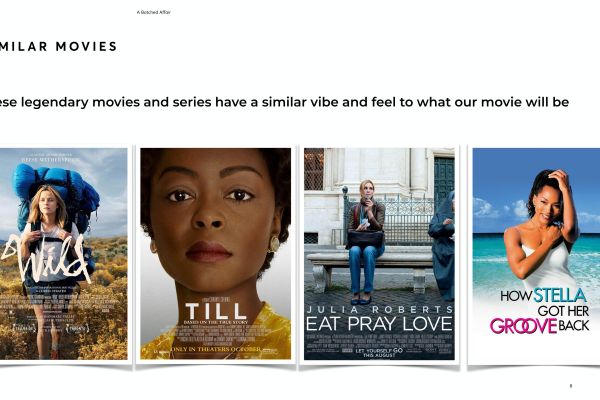The height and width of the screenshot is (400, 600).
Task: Click the handwritten Wild title script
Action: (x=46, y=260)
